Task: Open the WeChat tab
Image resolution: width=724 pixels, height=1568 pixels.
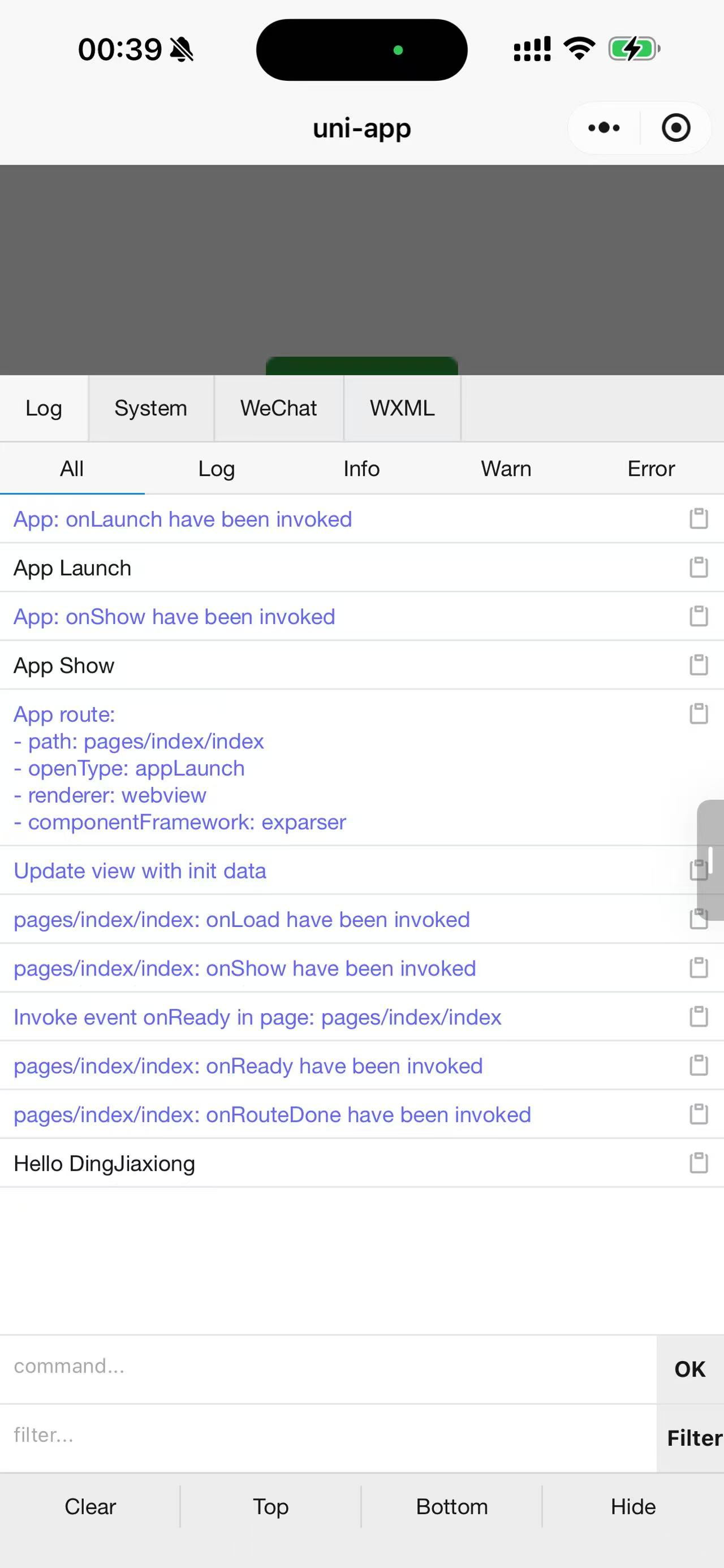Action: (279, 408)
